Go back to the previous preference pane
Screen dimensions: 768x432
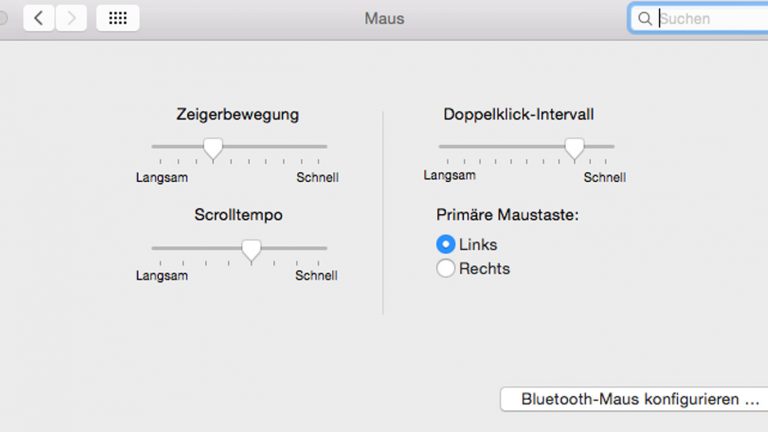coord(39,18)
